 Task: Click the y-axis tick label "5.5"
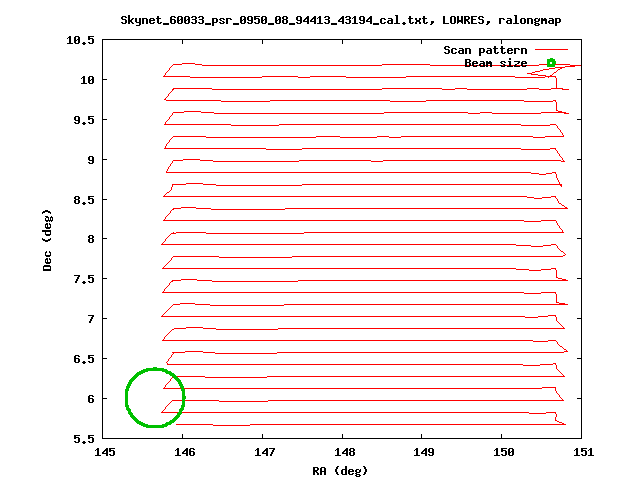pos(84,439)
